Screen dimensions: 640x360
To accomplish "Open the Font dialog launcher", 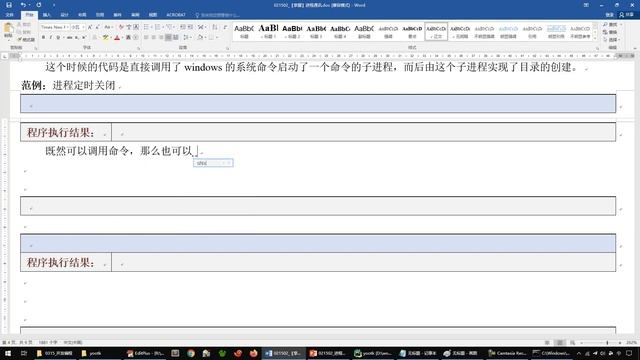I will click(139, 48).
